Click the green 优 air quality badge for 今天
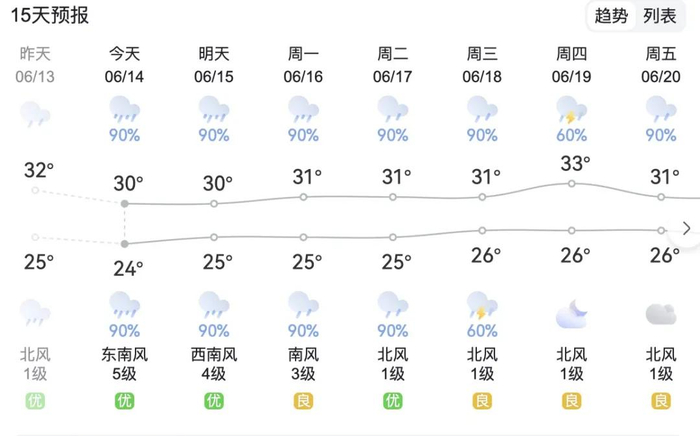Viewport: 700px width, 436px height. [x=124, y=401]
